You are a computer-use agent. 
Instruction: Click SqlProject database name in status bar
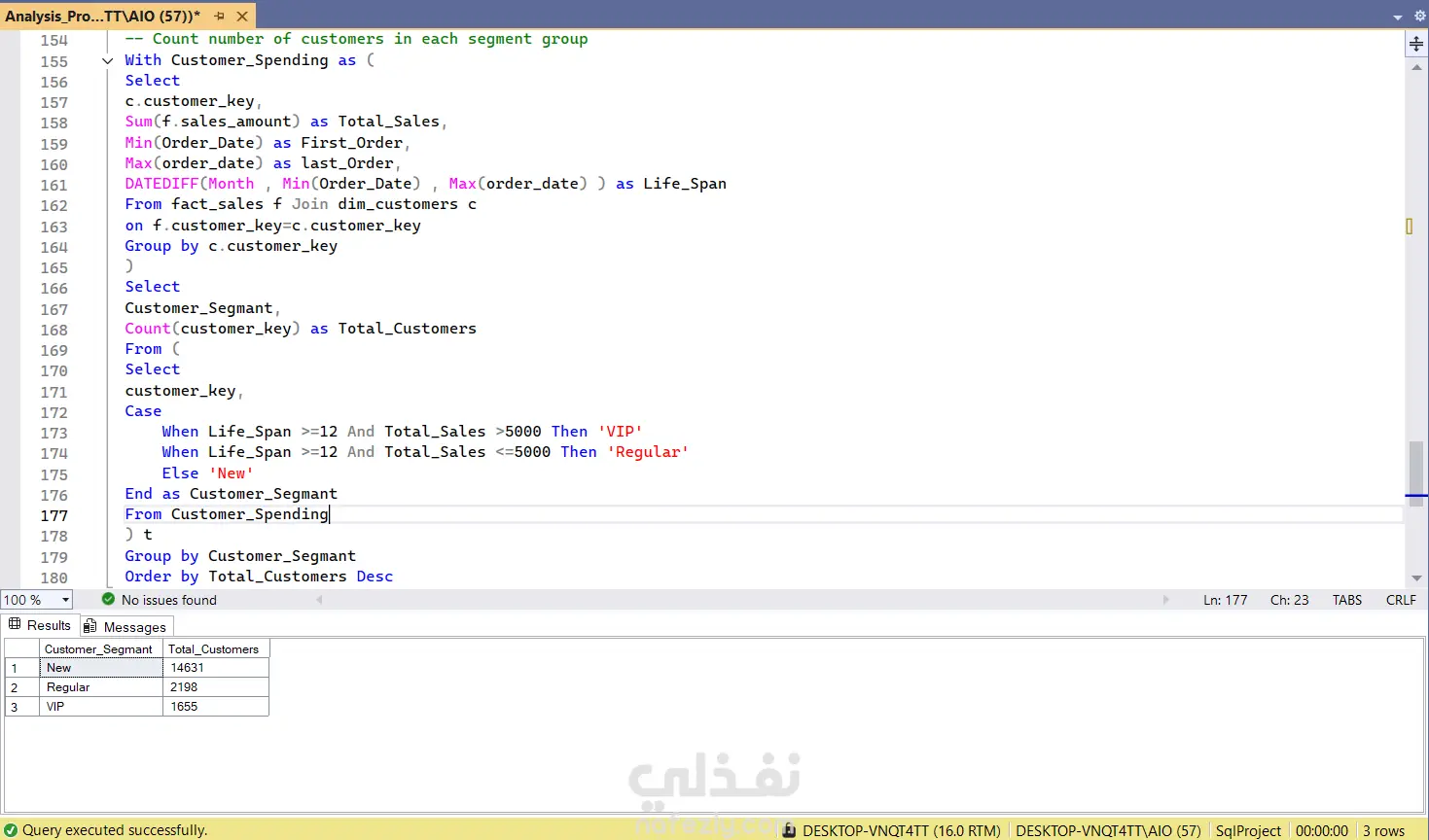point(1248,831)
